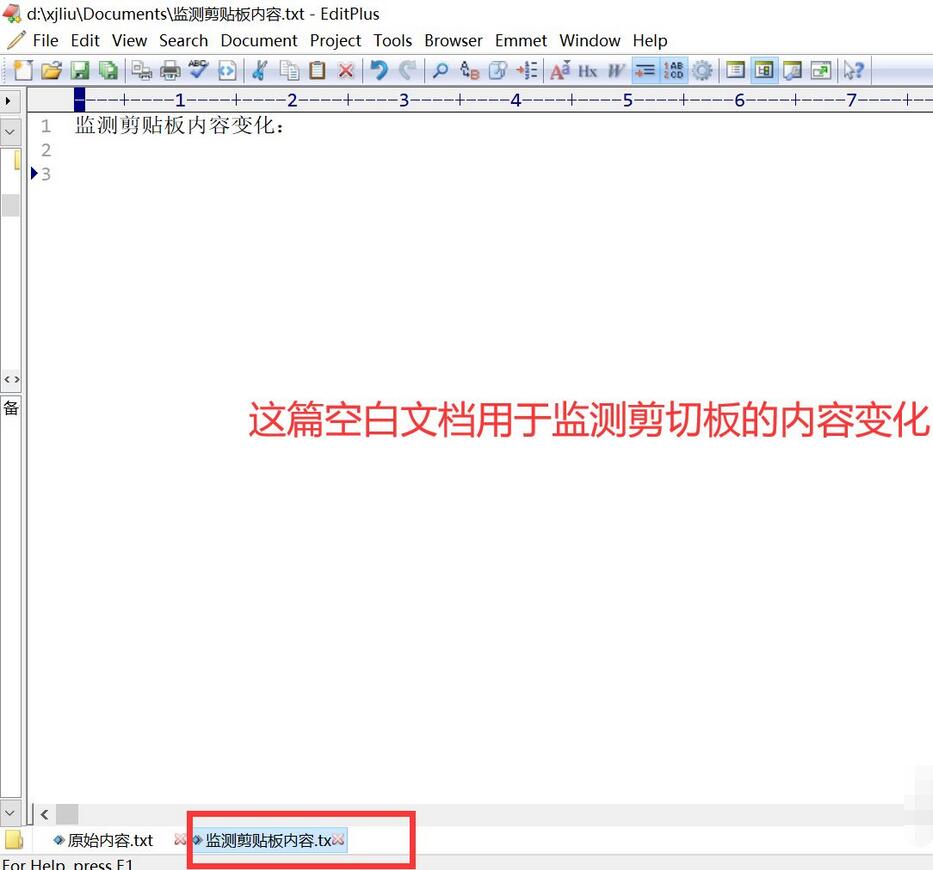This screenshot has width=933, height=870.
Task: Click the context Help arrow-question icon
Action: click(853, 70)
